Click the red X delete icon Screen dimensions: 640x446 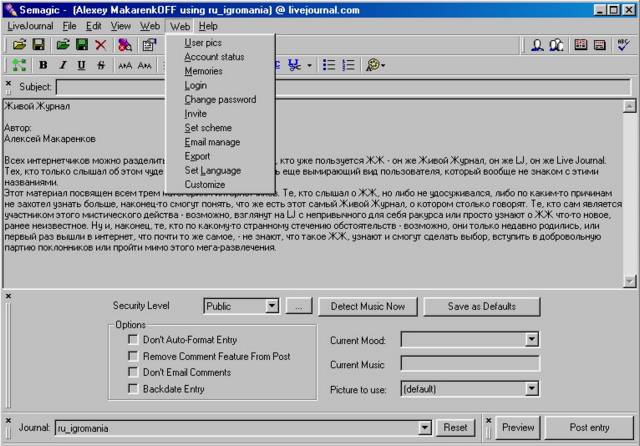[101, 44]
